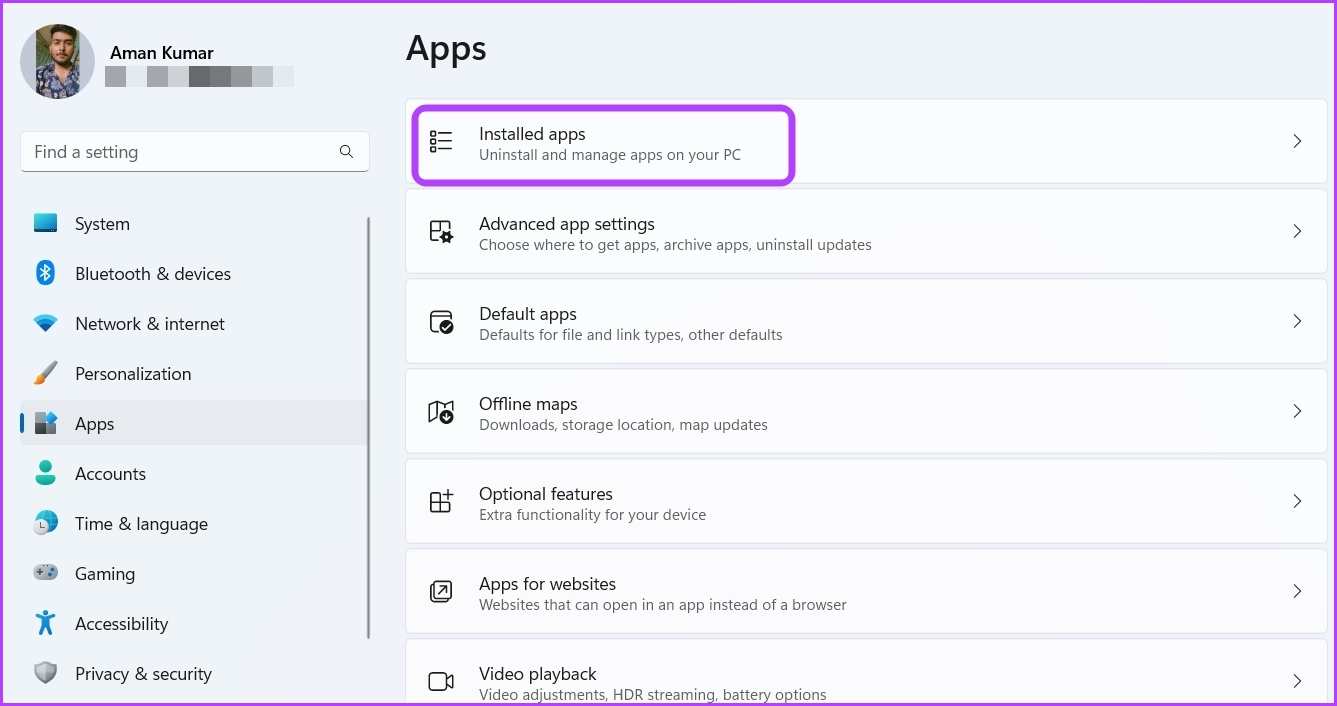Click the Installed apps list icon
This screenshot has width=1337, height=706.
pos(441,142)
